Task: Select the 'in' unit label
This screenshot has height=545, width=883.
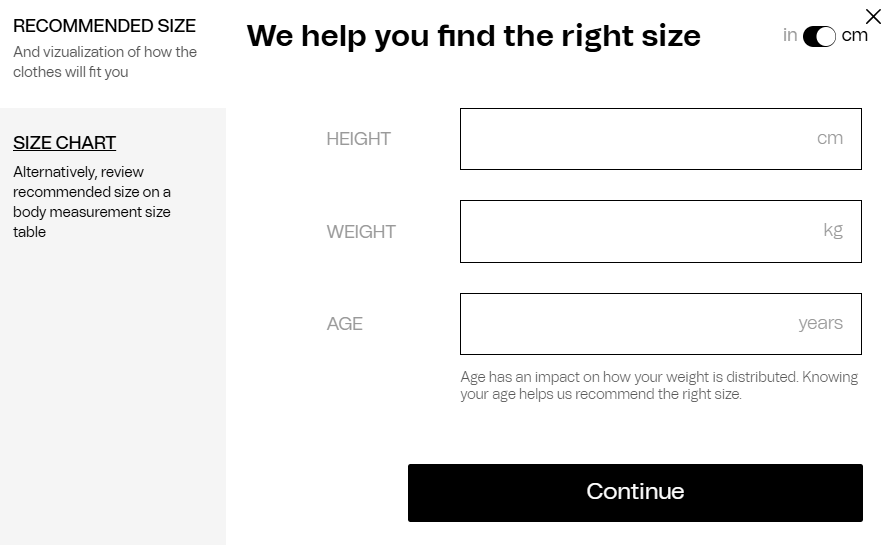Action: point(790,36)
